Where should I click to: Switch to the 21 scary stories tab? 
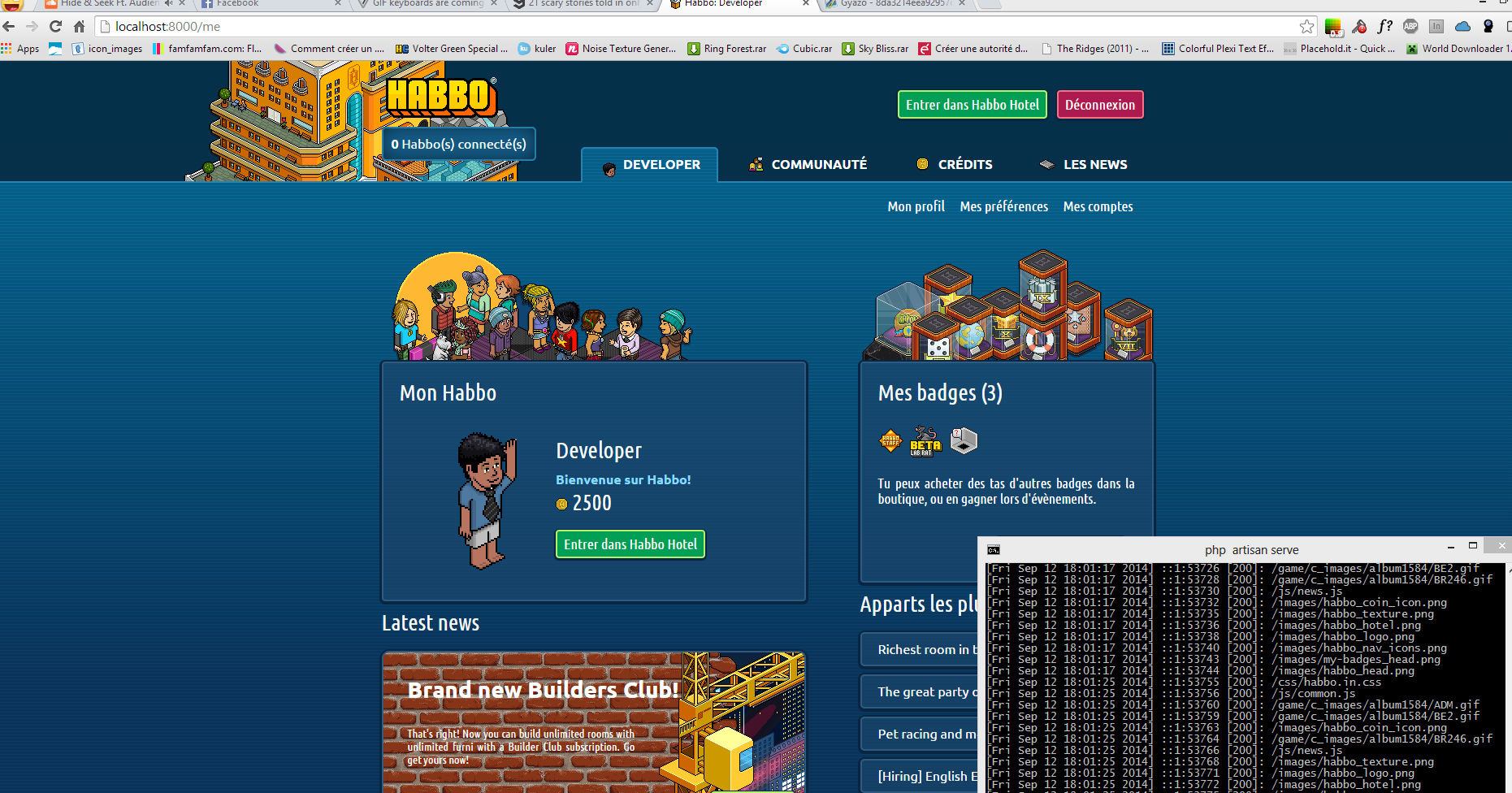583,4
